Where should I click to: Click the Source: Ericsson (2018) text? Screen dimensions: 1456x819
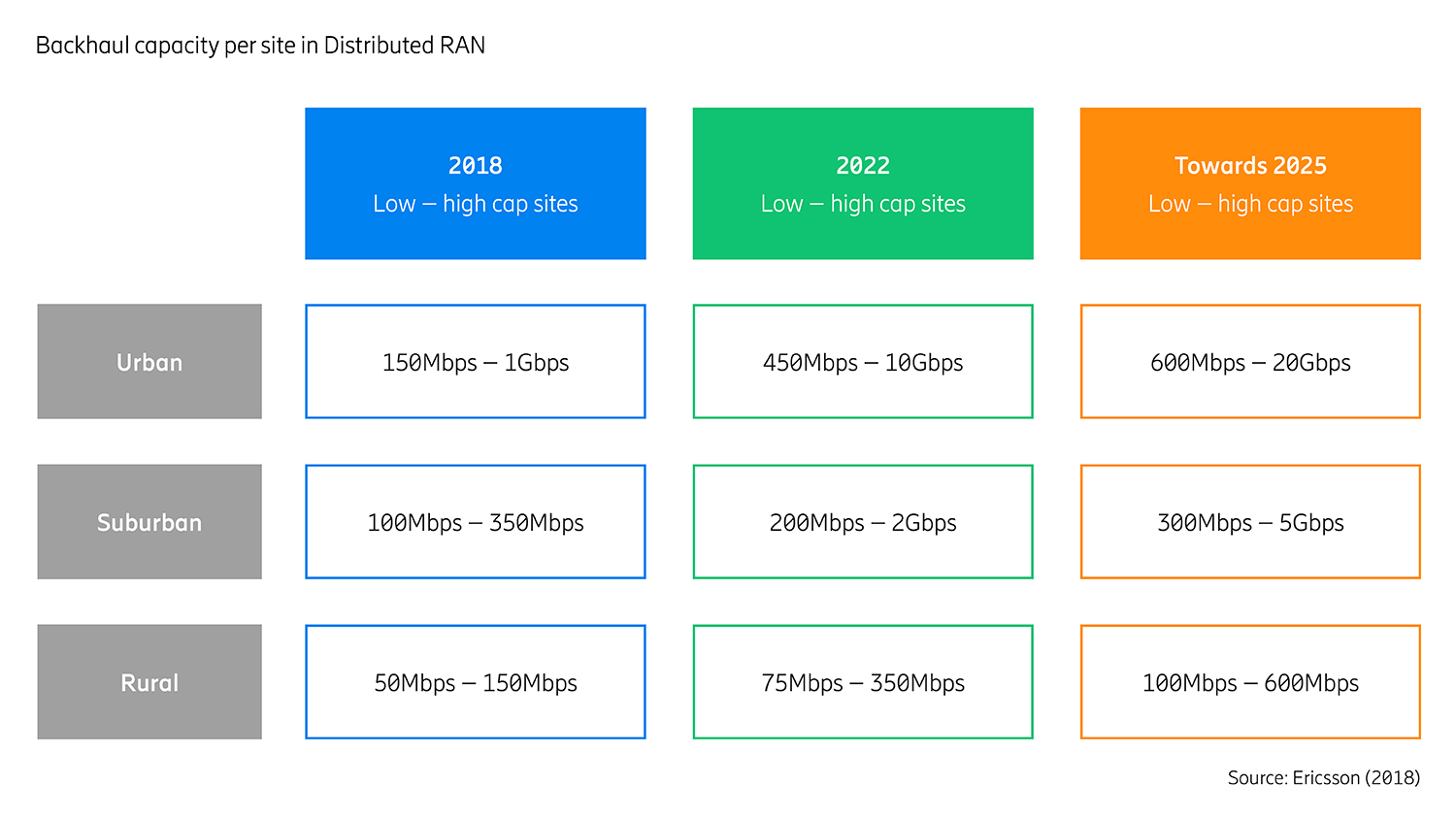tap(1323, 777)
